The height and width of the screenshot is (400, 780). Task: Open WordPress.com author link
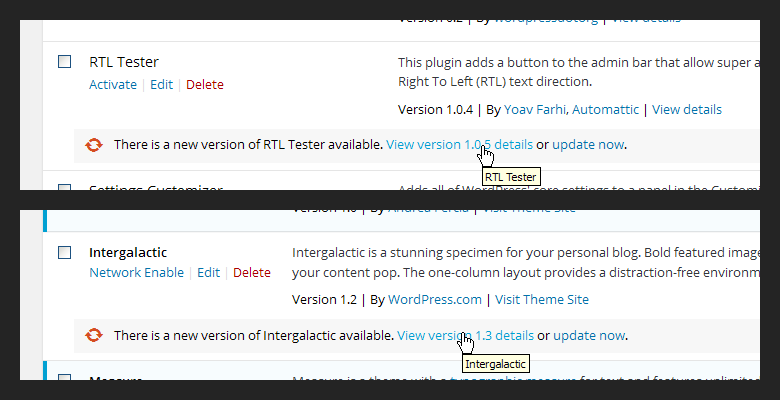[435, 300]
